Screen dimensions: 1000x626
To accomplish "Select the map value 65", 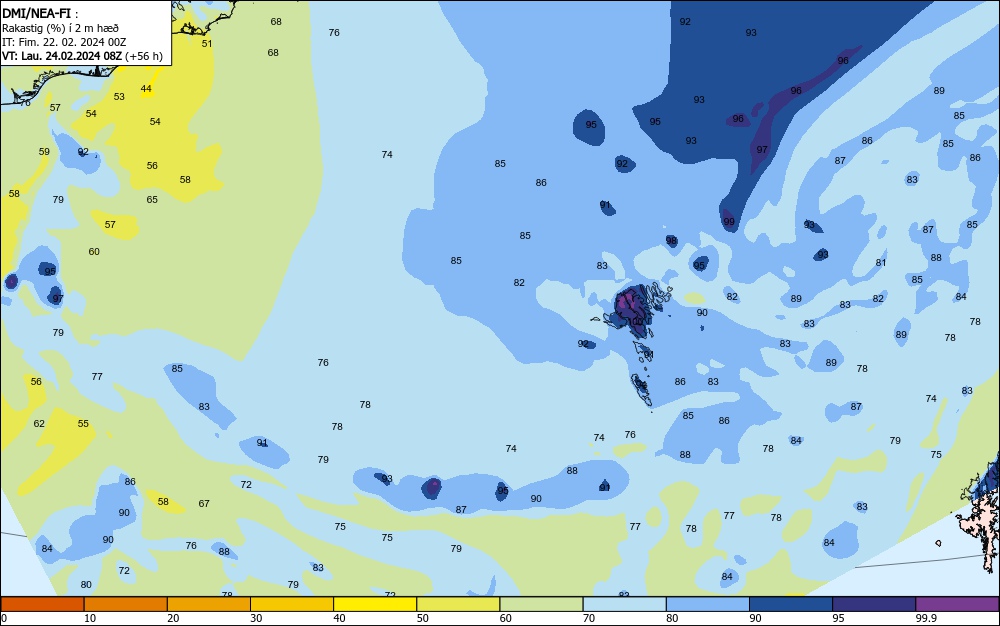I will point(152,200).
